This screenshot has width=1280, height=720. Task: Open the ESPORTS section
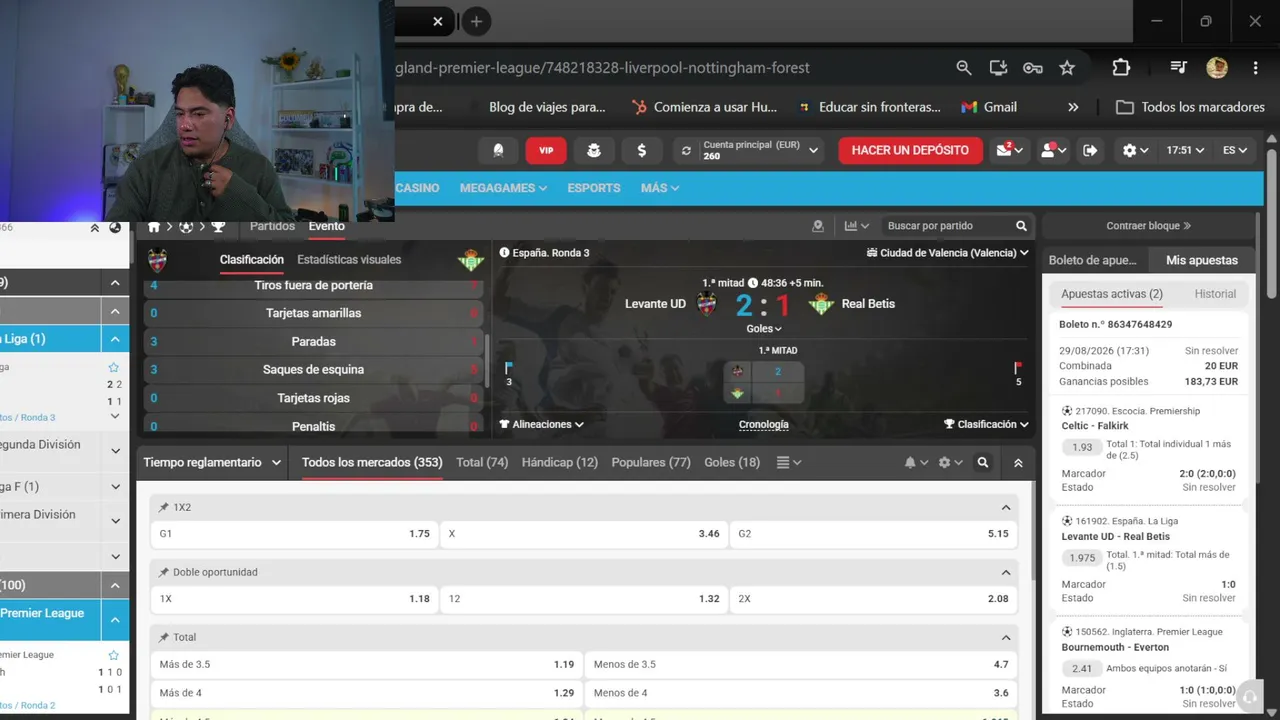pos(594,188)
